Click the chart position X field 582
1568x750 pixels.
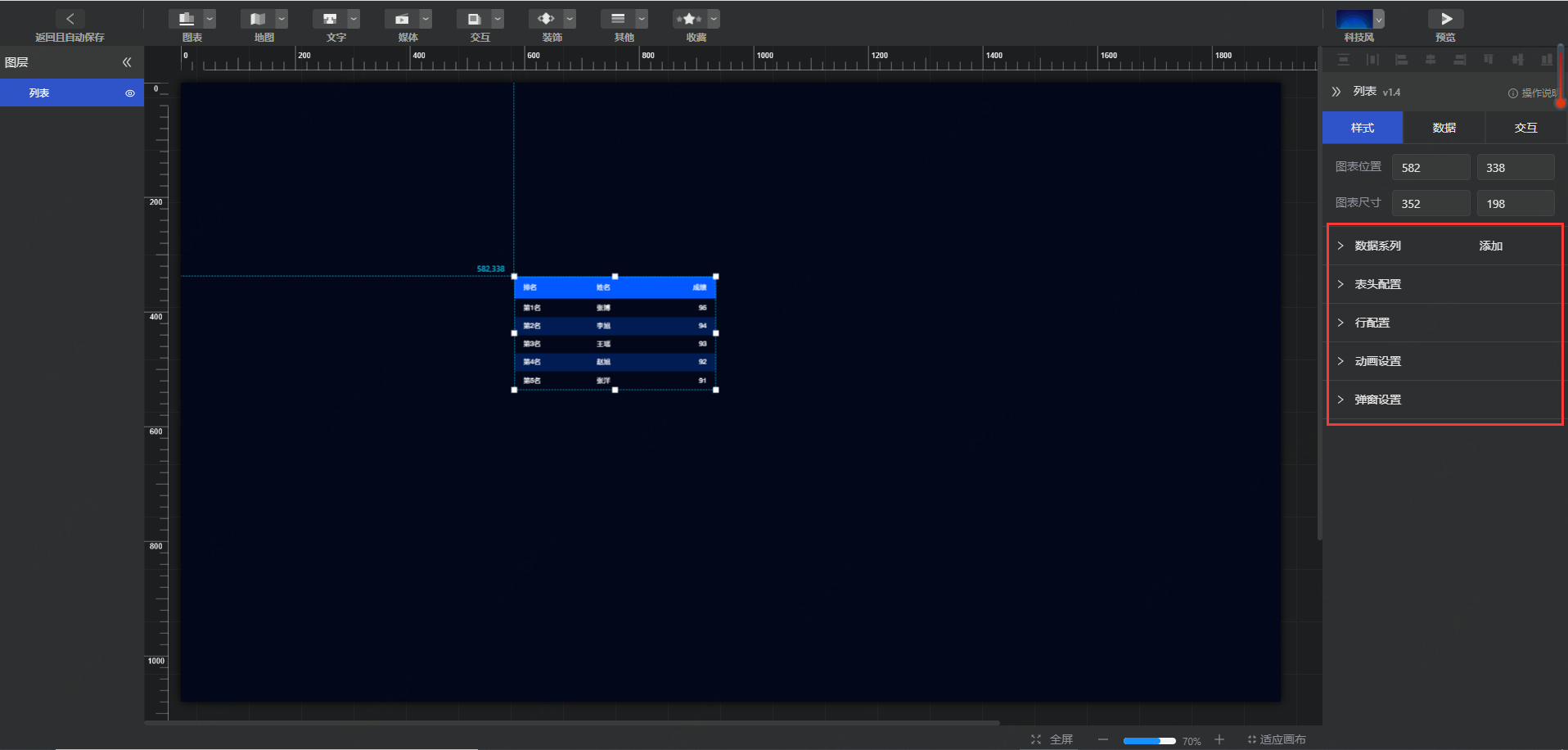1431,167
